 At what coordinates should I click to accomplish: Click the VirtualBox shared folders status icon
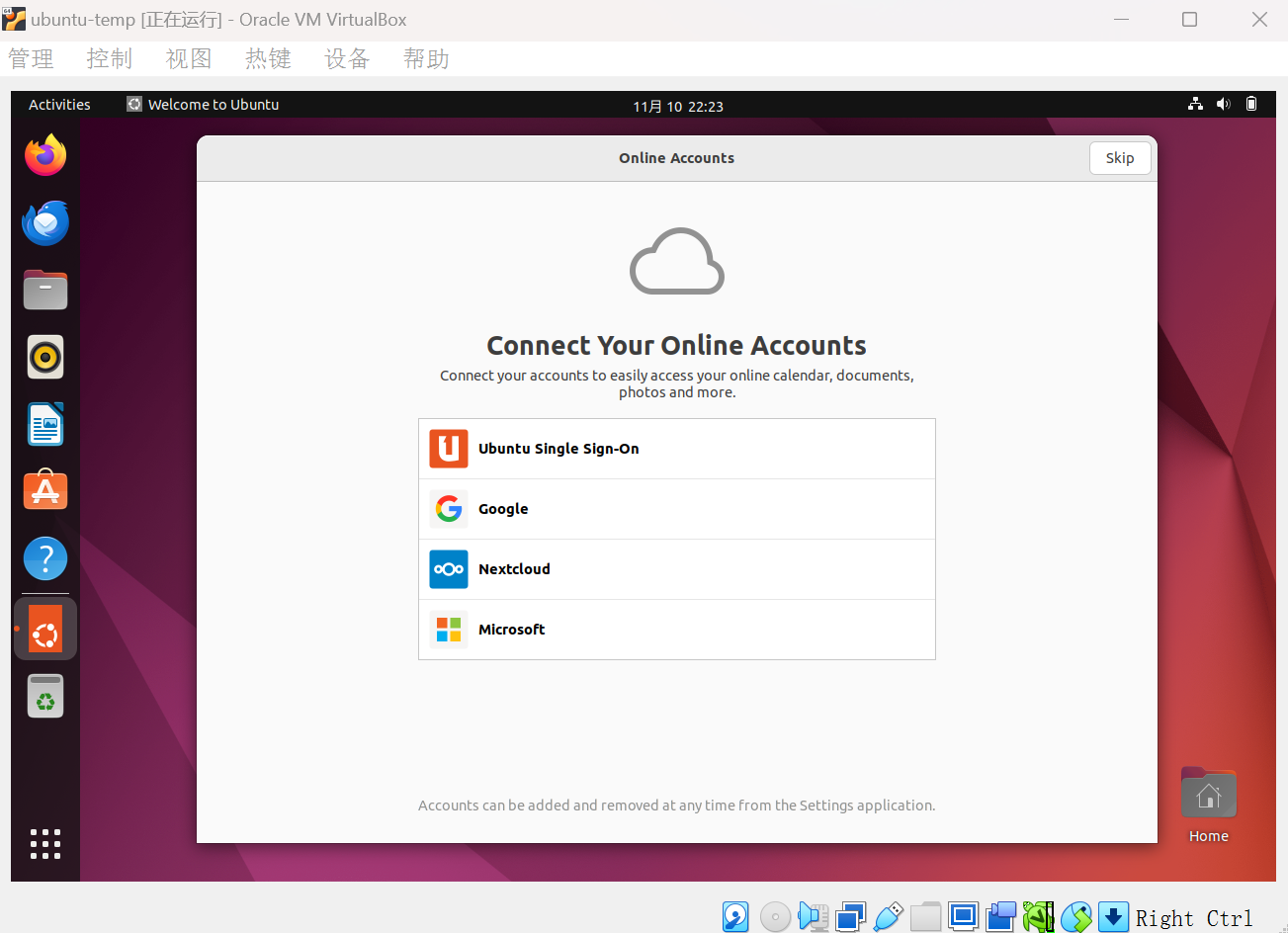pos(925,917)
